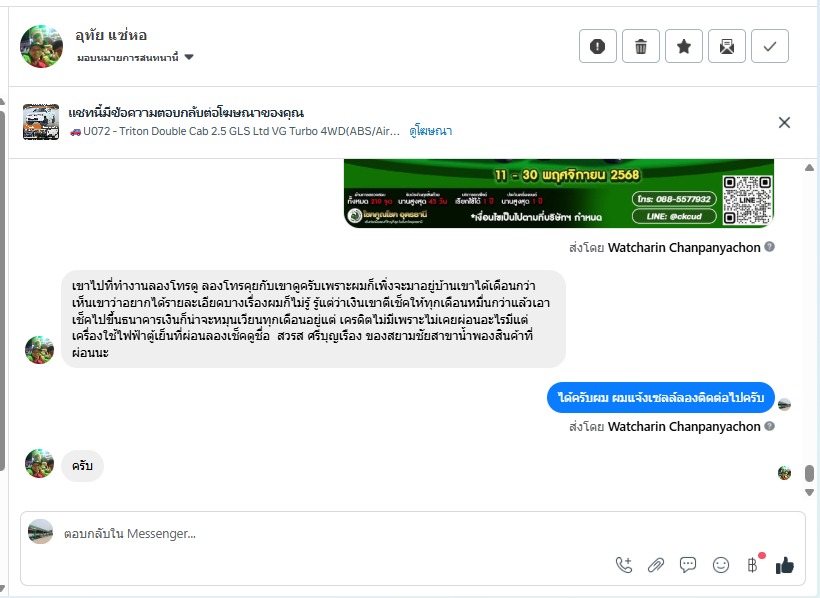Delete conversation with trash icon
Image resolution: width=820 pixels, height=598 pixels.
point(641,47)
